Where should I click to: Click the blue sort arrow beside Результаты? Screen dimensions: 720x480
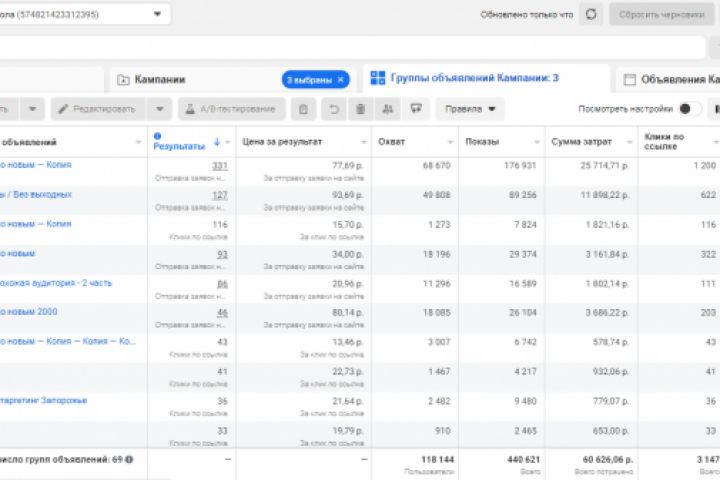tap(217, 142)
